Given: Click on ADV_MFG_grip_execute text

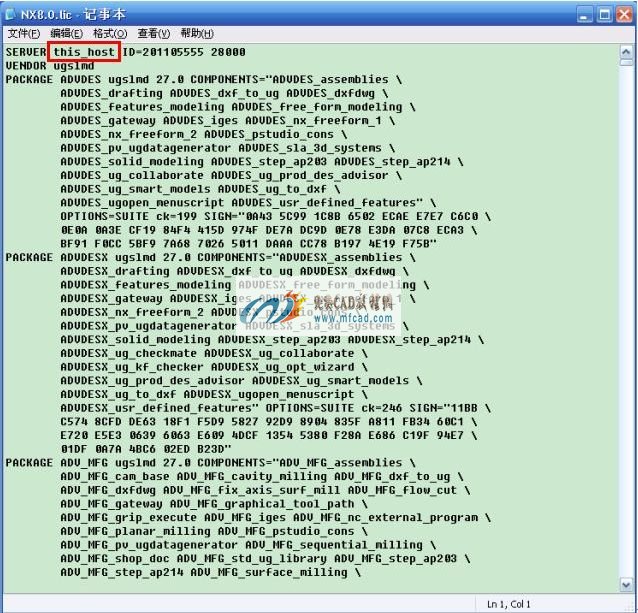Looking at the screenshot, I should (128, 518).
